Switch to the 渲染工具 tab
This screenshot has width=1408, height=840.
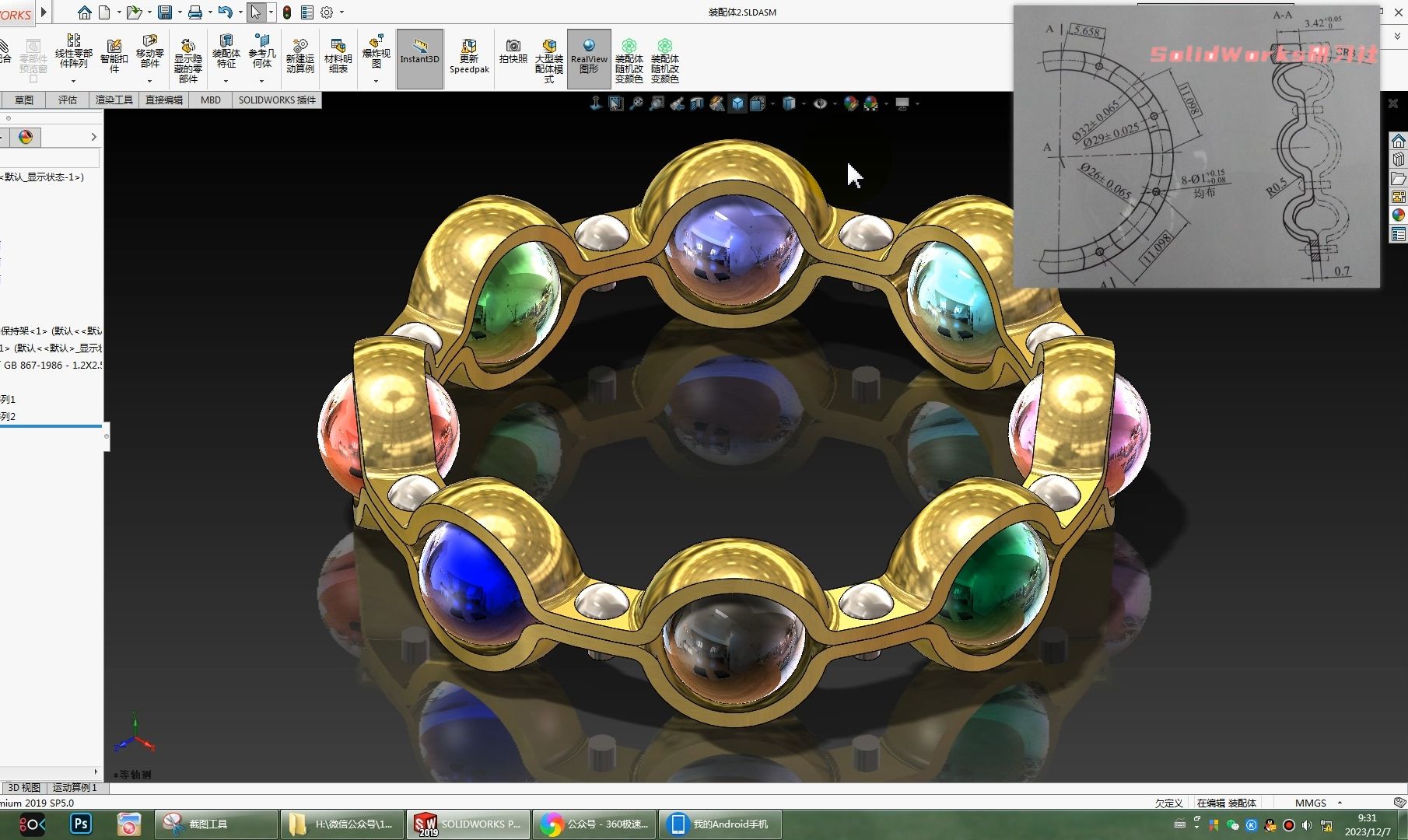[x=114, y=100]
